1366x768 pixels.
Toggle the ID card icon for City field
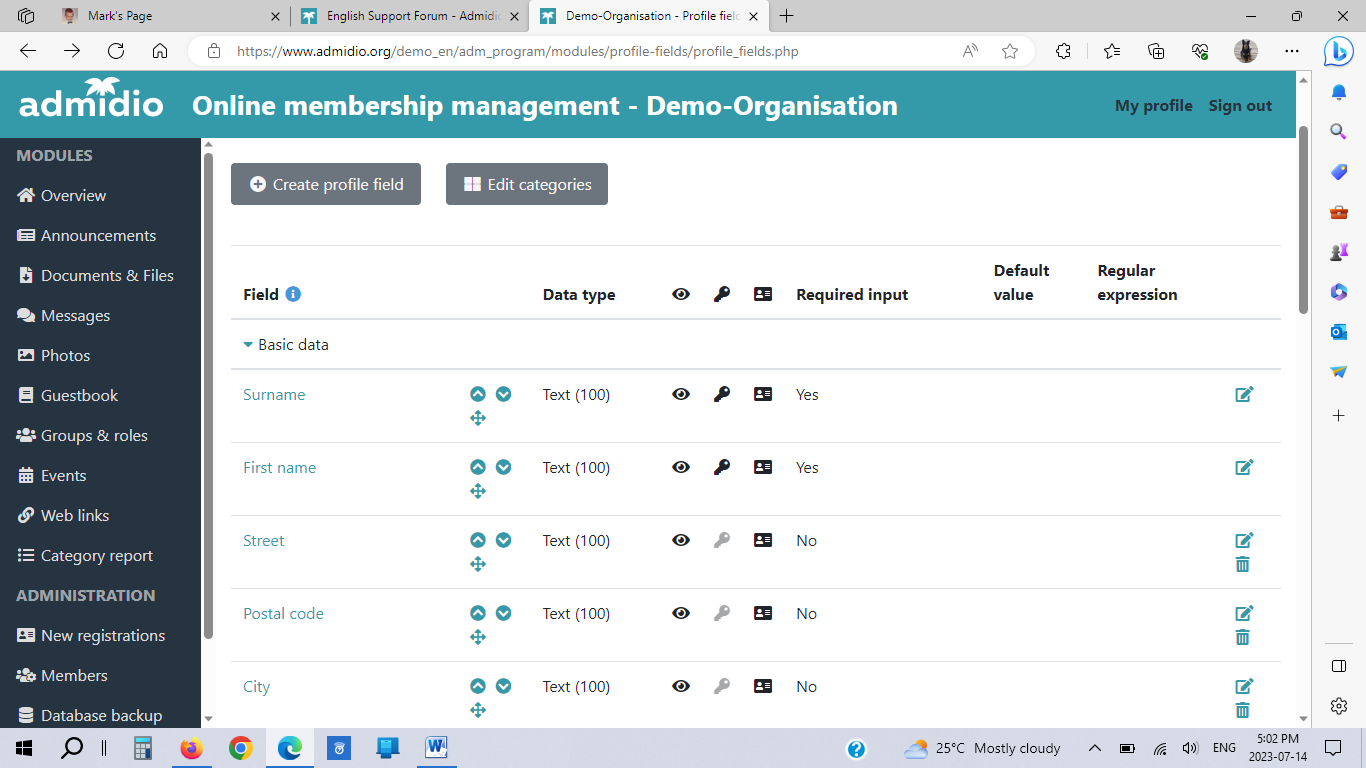pyautogui.click(x=763, y=686)
